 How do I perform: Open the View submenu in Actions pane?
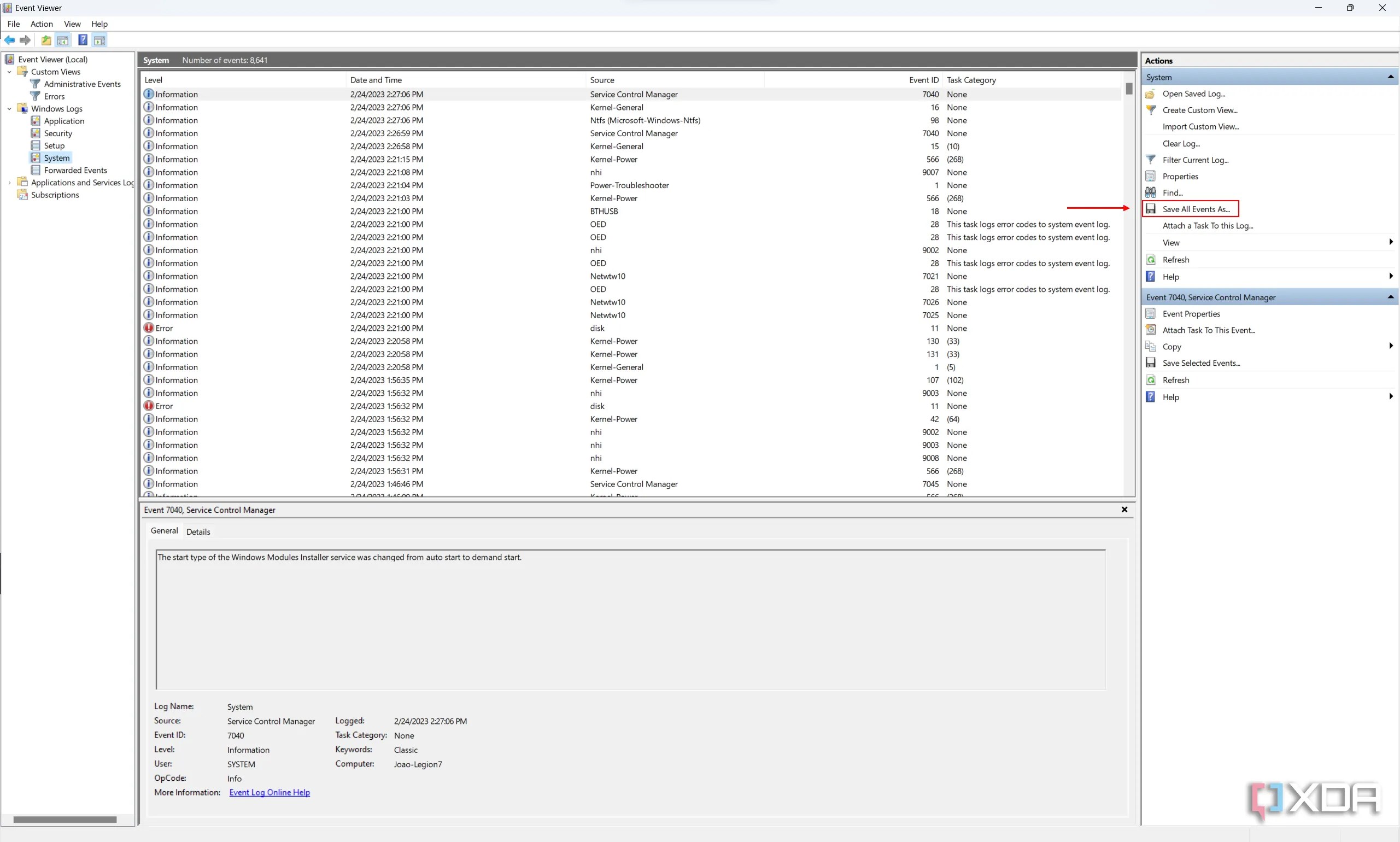coord(1170,242)
